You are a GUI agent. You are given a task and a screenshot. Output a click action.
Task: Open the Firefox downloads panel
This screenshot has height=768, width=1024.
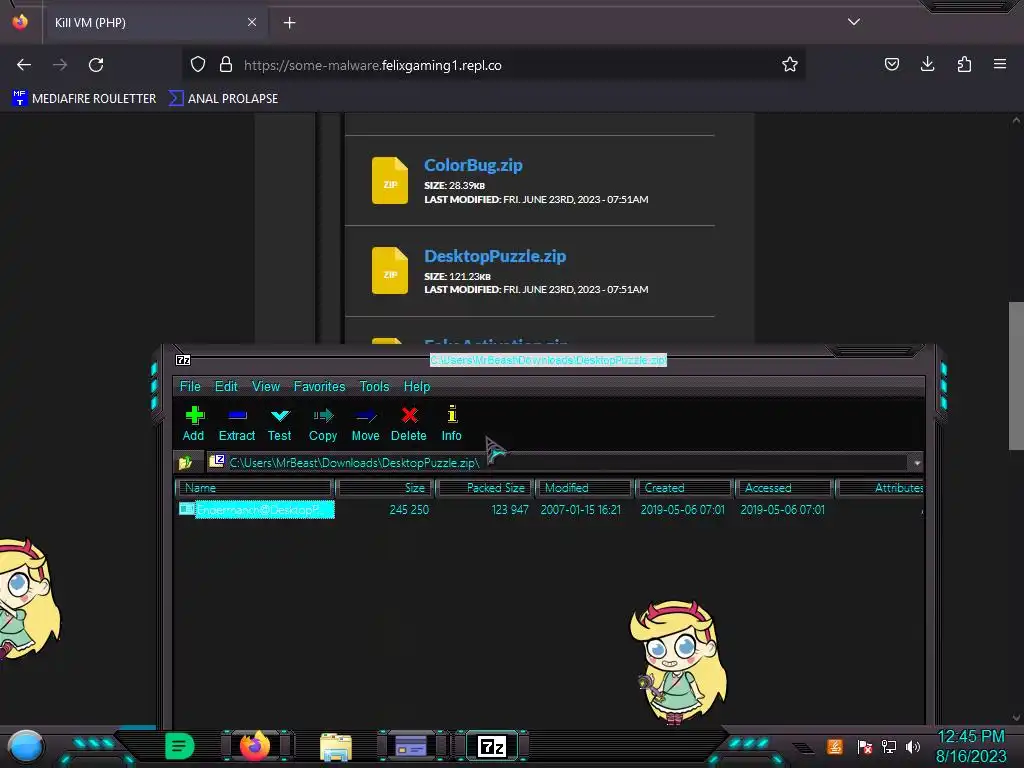[x=927, y=65]
